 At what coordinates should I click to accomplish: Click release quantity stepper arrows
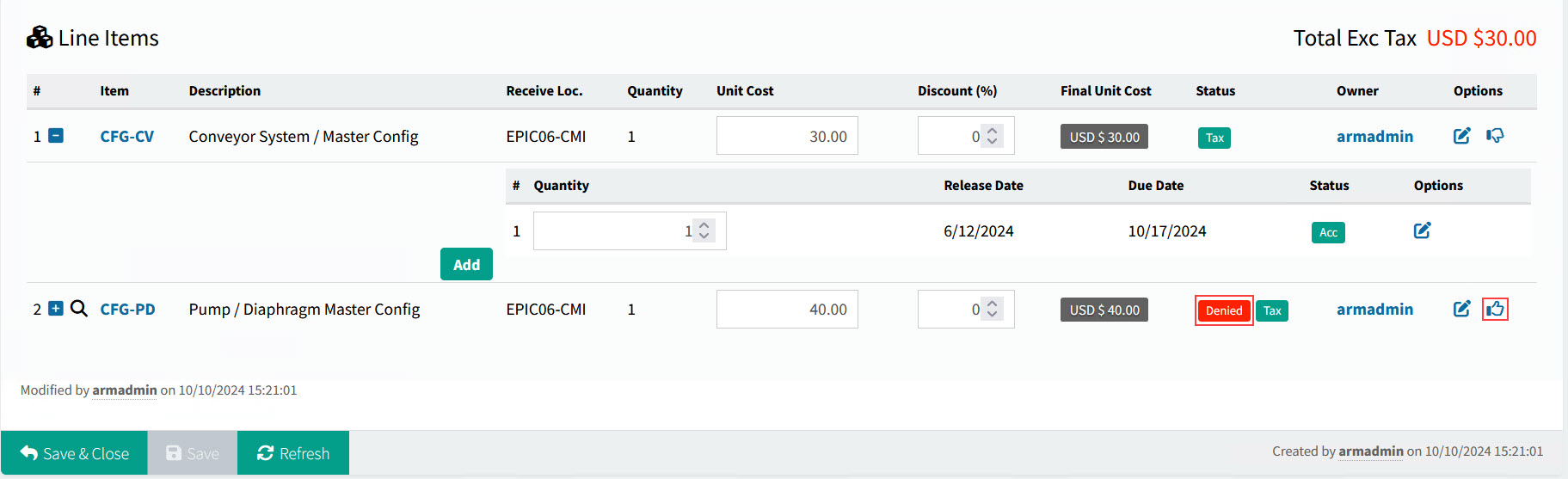click(x=704, y=230)
